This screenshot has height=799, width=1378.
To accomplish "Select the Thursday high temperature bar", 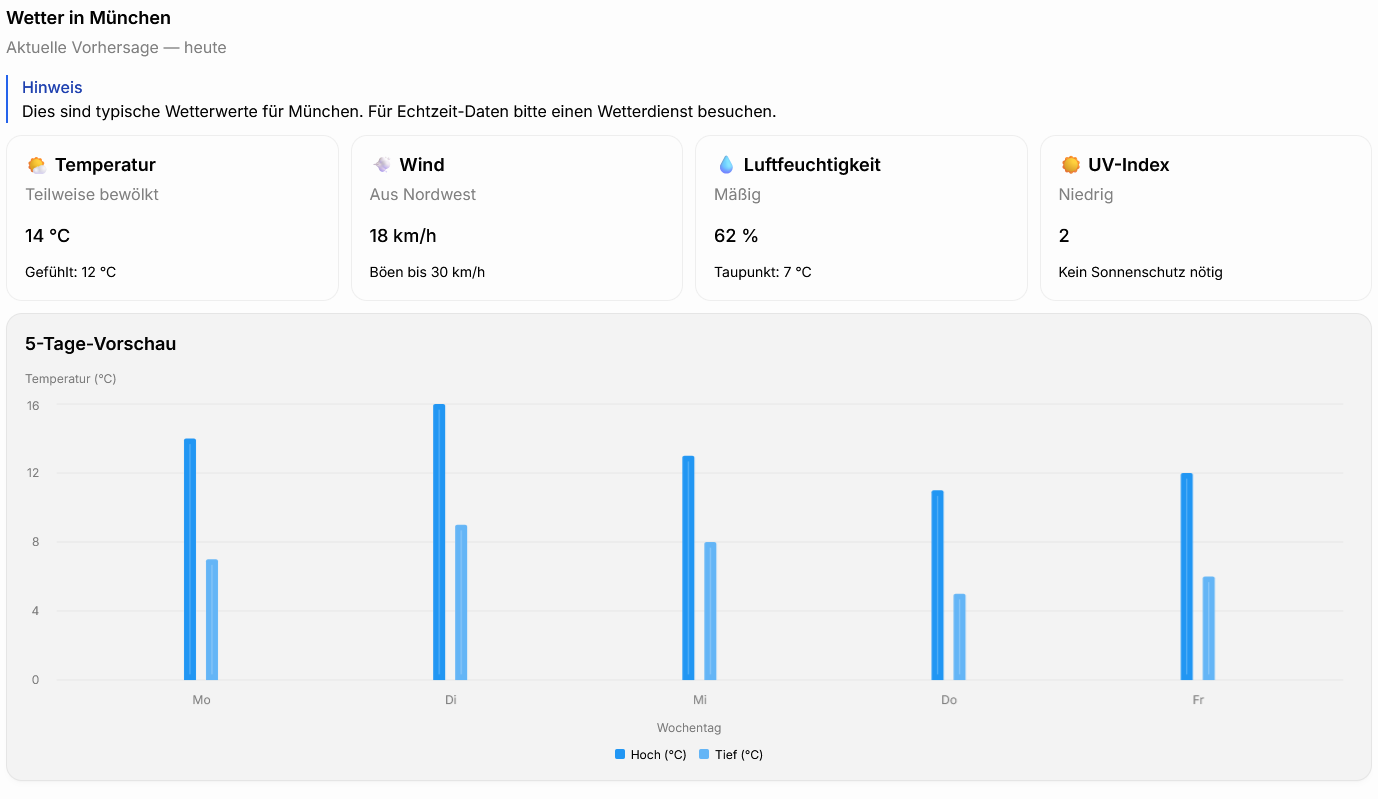I will (937, 585).
